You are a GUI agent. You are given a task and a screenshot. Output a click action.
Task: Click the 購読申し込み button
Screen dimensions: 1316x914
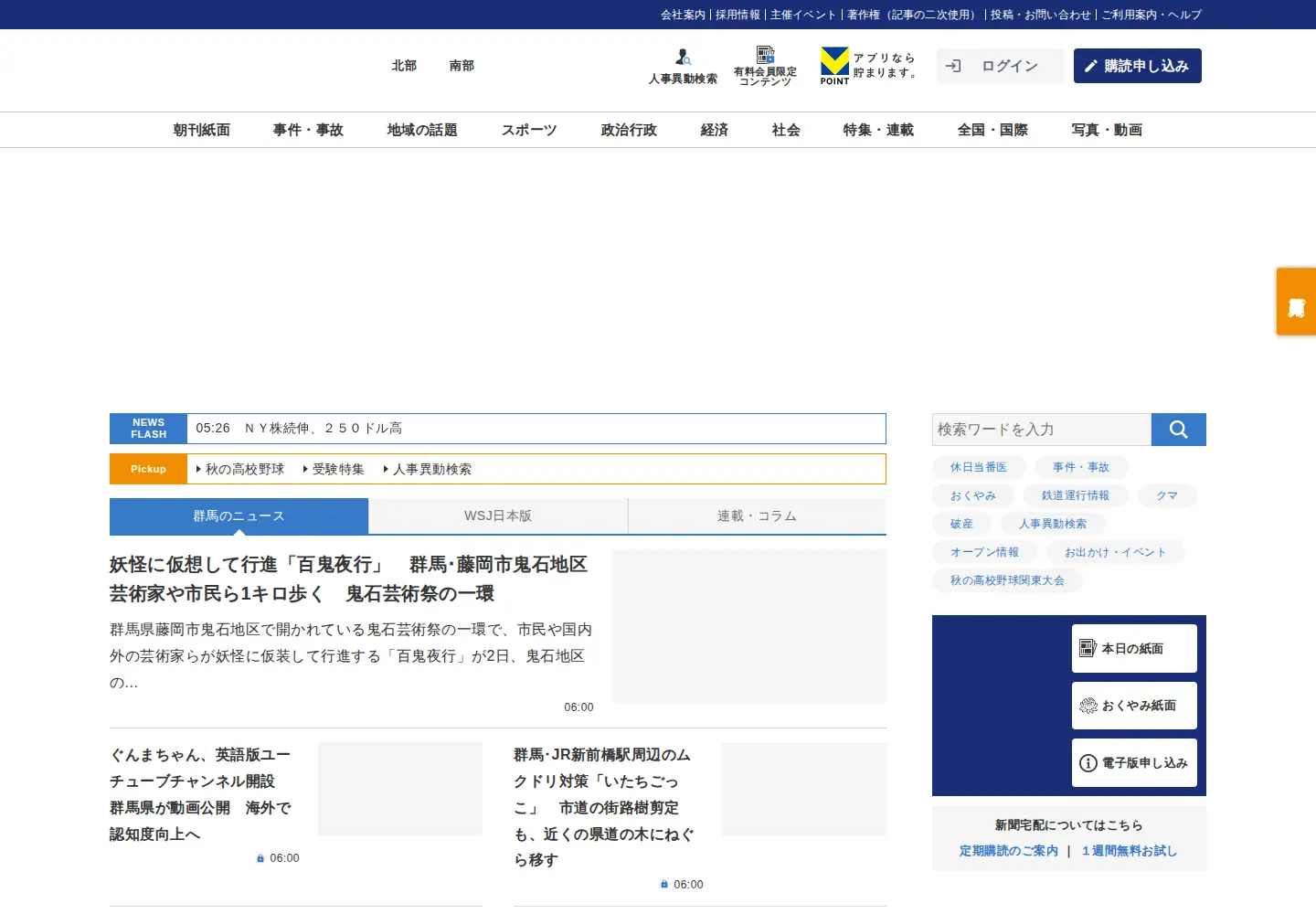pyautogui.click(x=1138, y=66)
